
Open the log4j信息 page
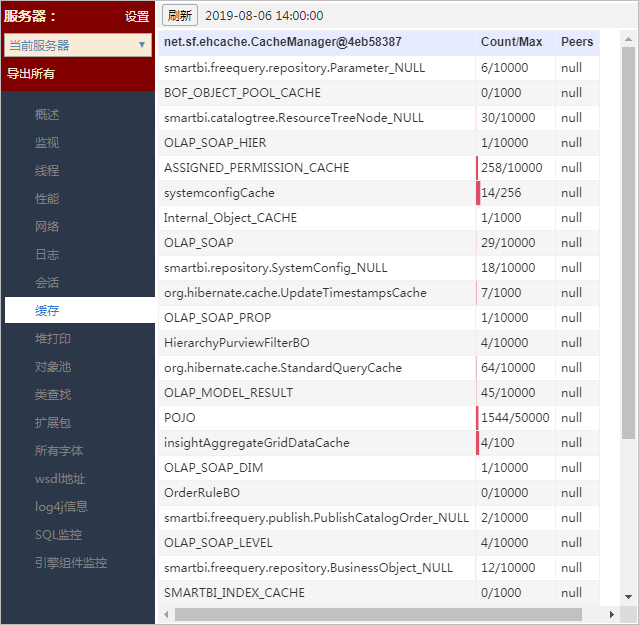[x=62, y=506]
